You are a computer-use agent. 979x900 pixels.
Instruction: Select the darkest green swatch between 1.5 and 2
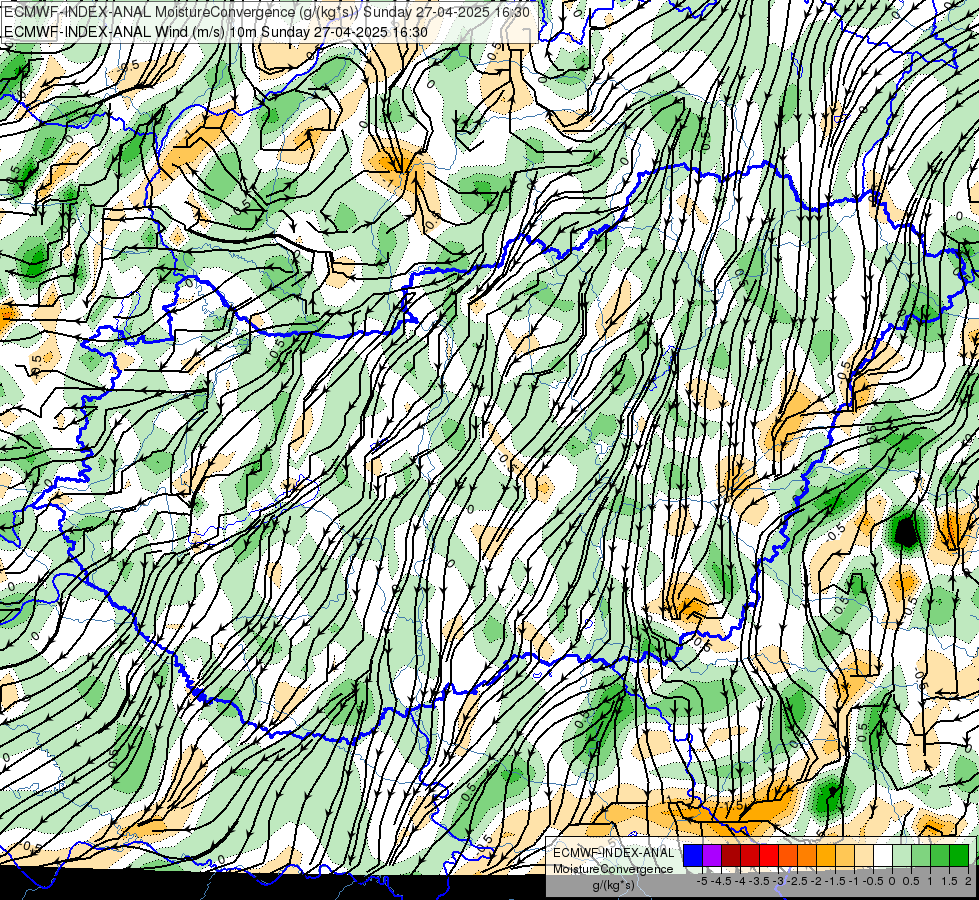coord(959,855)
